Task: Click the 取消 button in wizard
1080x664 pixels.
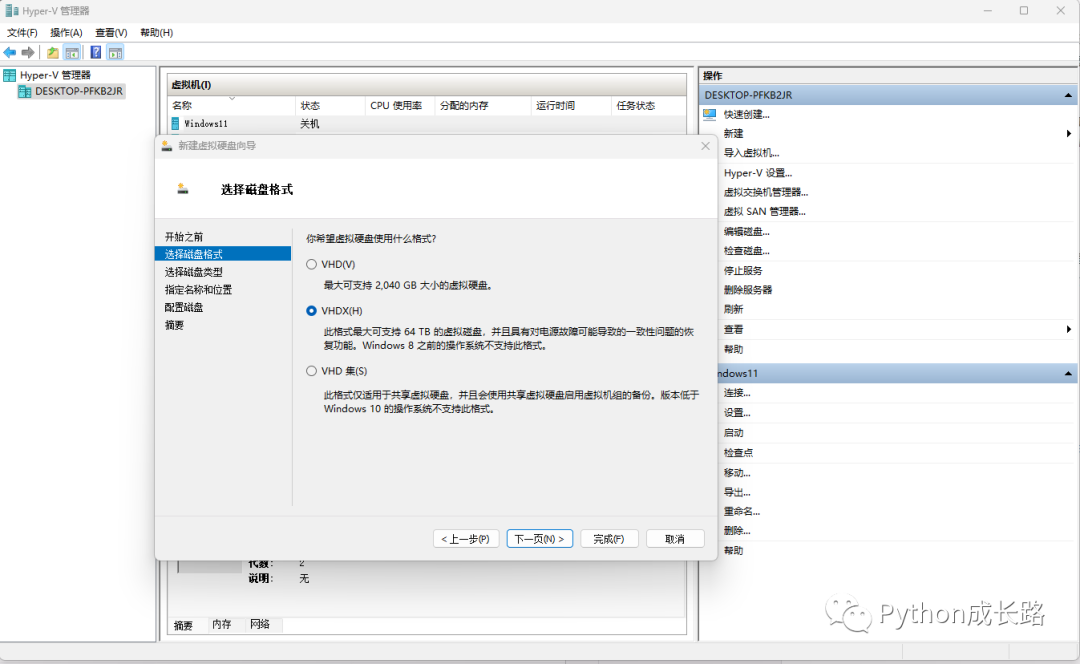Action: 675,539
